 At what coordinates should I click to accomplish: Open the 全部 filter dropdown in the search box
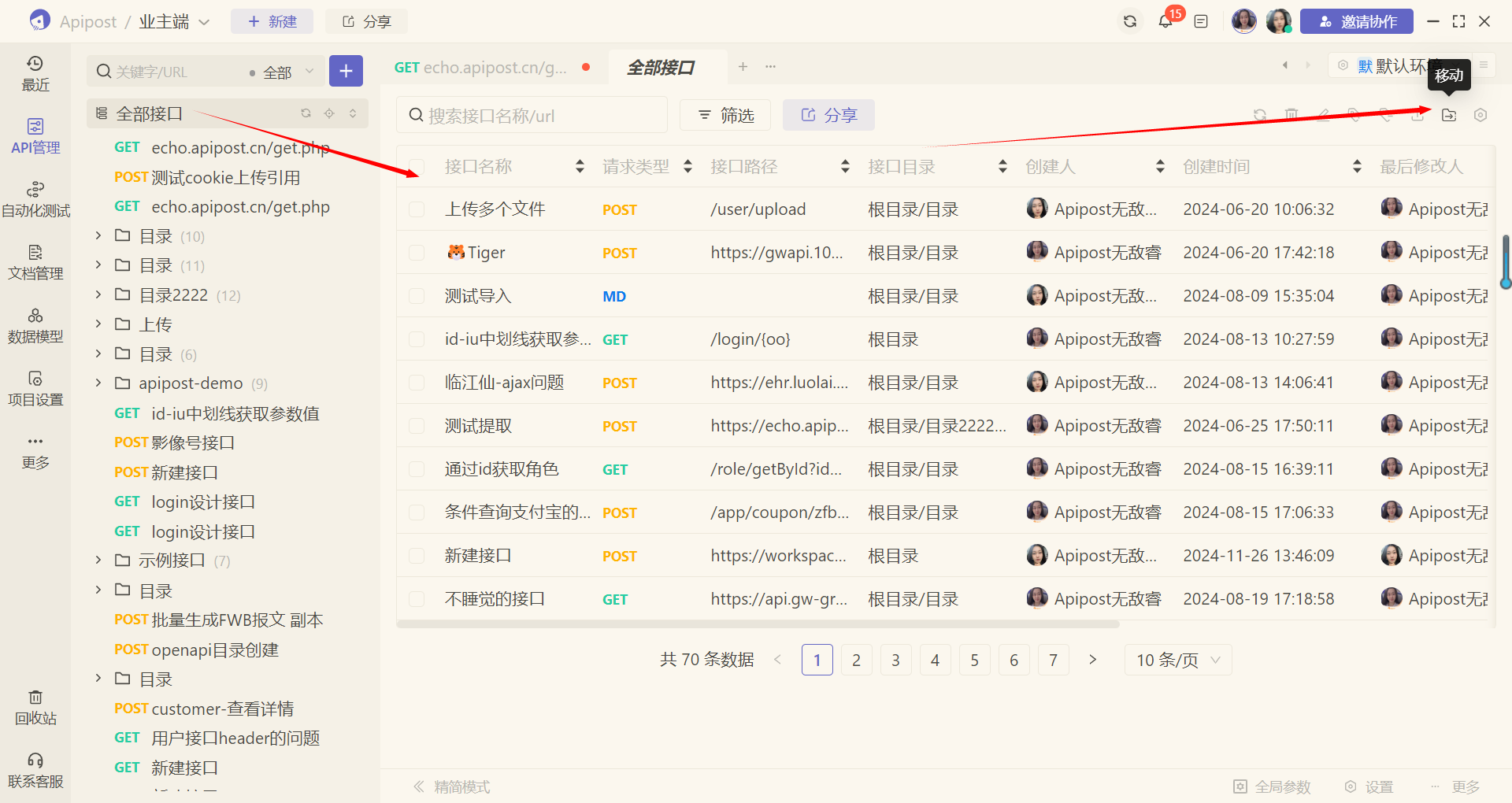[282, 72]
